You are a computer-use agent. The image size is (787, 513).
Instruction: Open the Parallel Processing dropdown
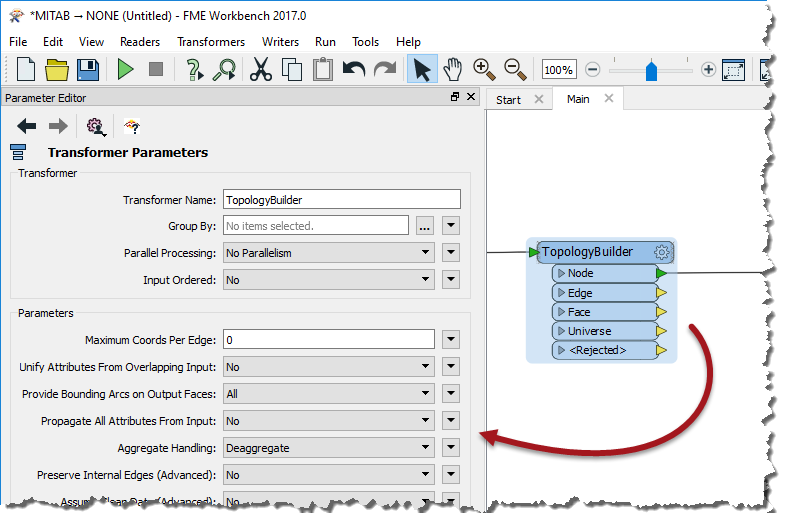click(329, 252)
